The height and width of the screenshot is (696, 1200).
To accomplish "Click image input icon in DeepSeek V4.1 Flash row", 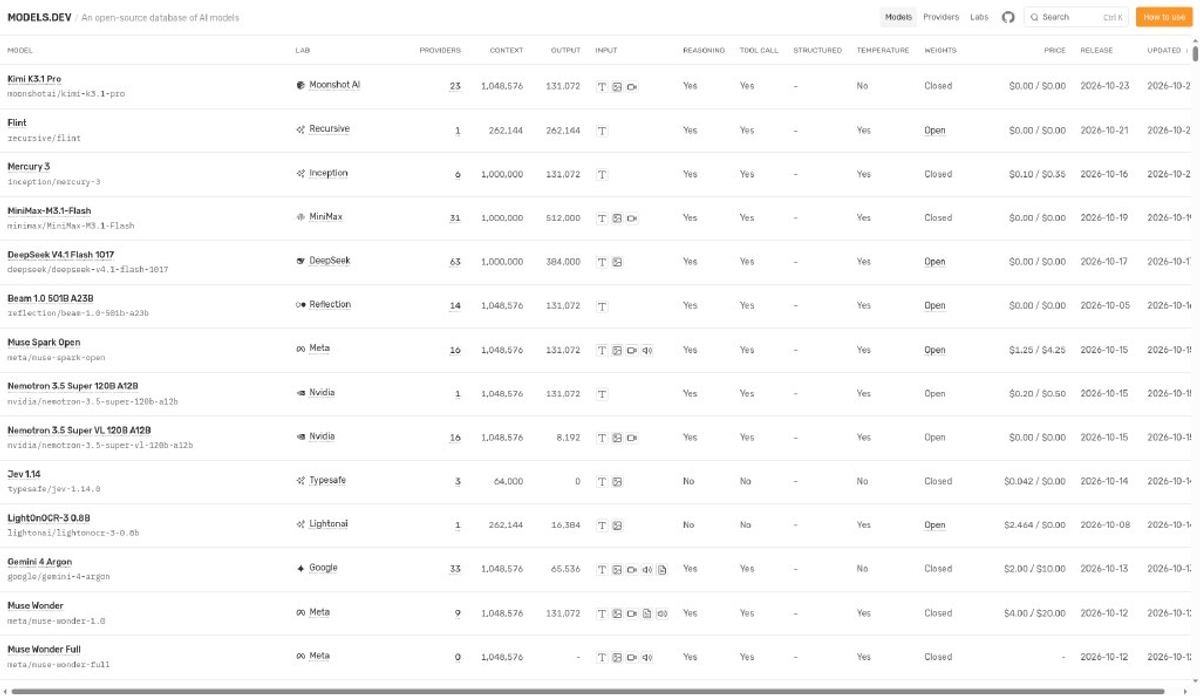I will pos(617,262).
